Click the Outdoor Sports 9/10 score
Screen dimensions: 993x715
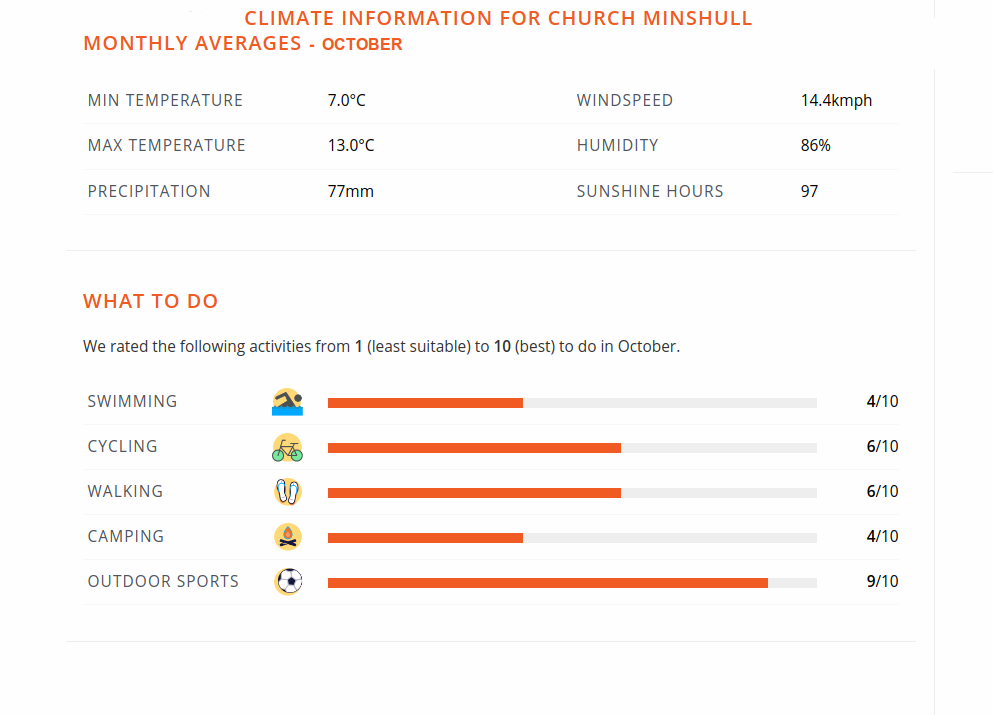(x=882, y=582)
